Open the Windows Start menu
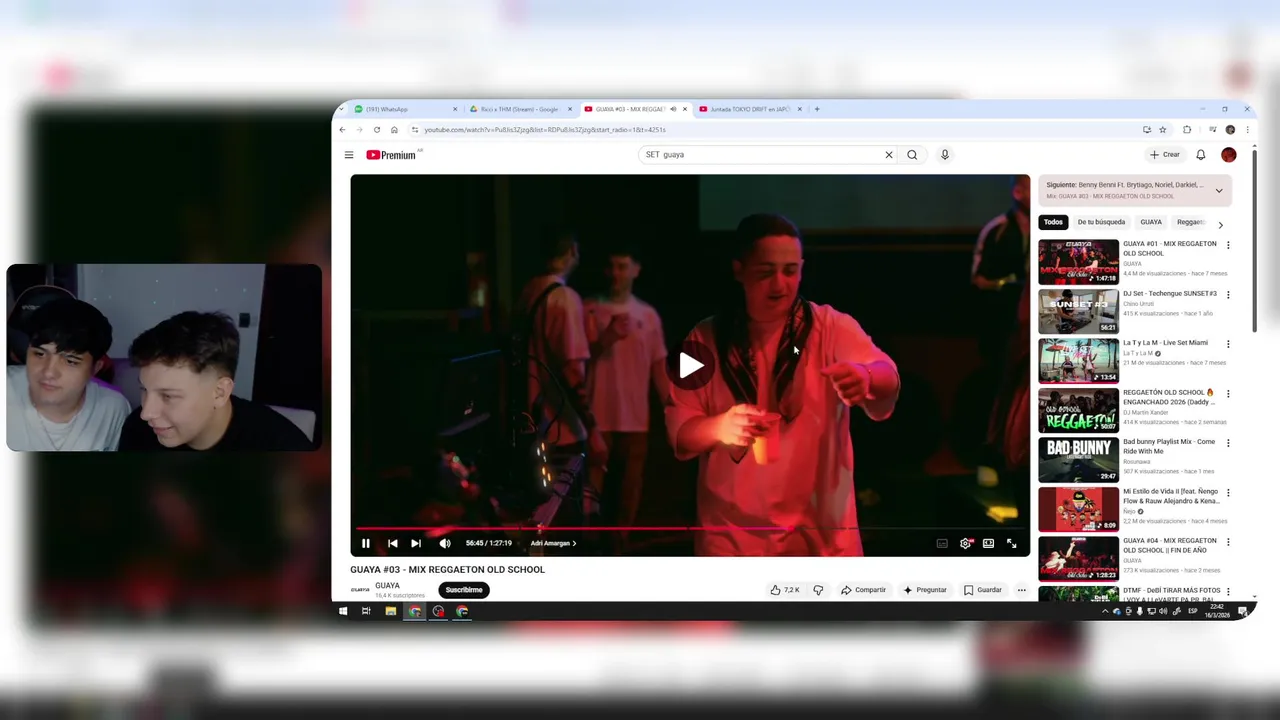 tap(343, 611)
